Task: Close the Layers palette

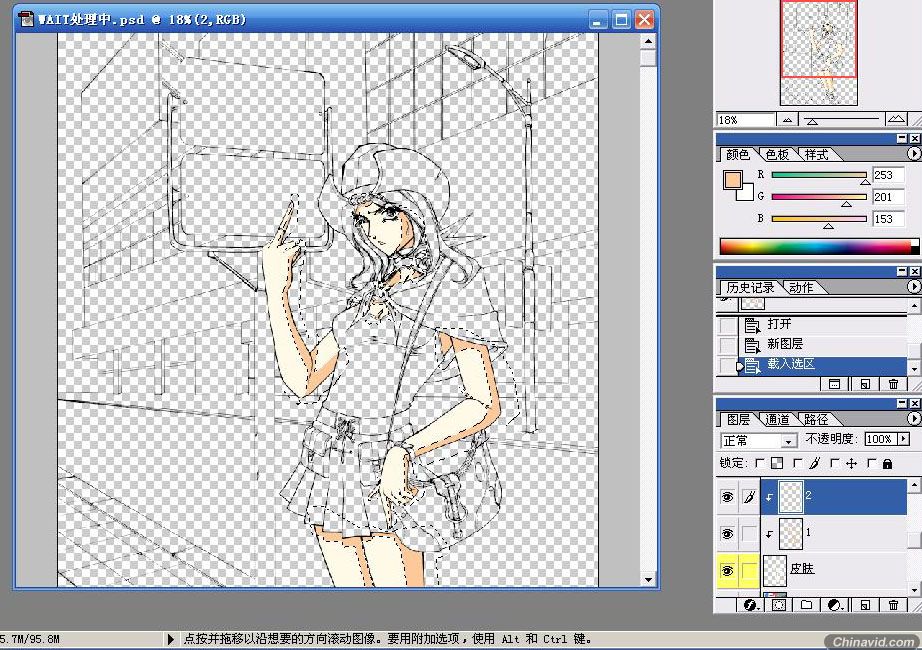Action: pyautogui.click(x=914, y=403)
